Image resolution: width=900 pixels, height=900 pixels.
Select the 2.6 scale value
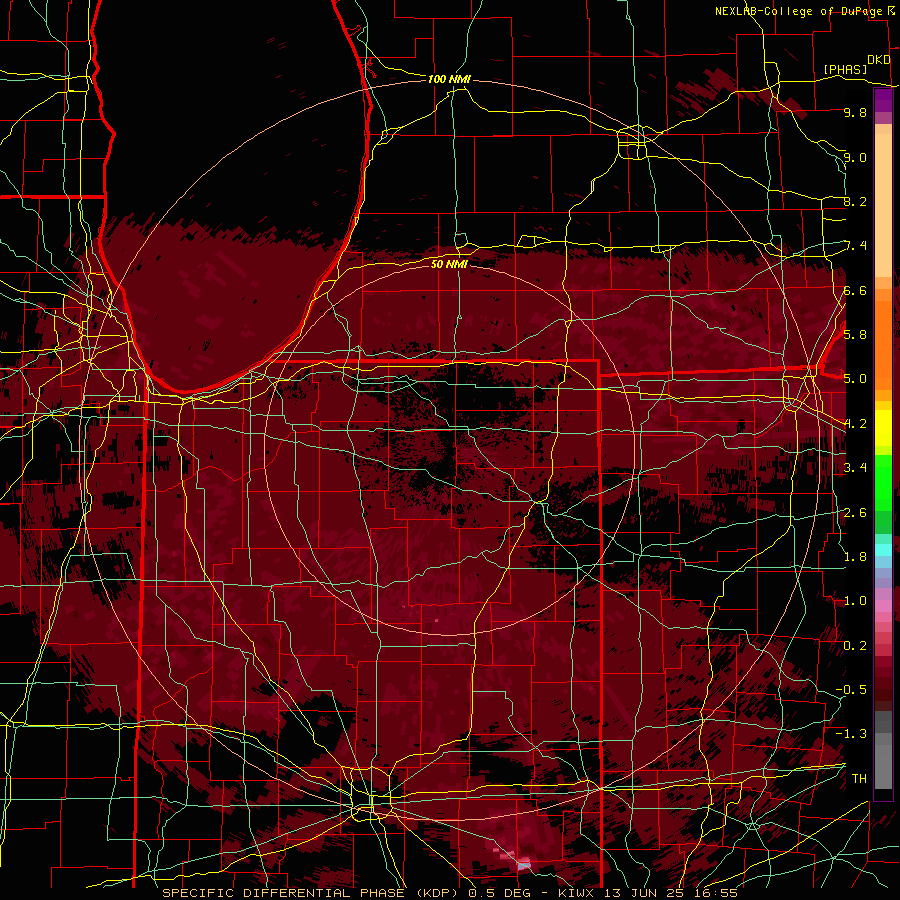pyautogui.click(x=855, y=512)
